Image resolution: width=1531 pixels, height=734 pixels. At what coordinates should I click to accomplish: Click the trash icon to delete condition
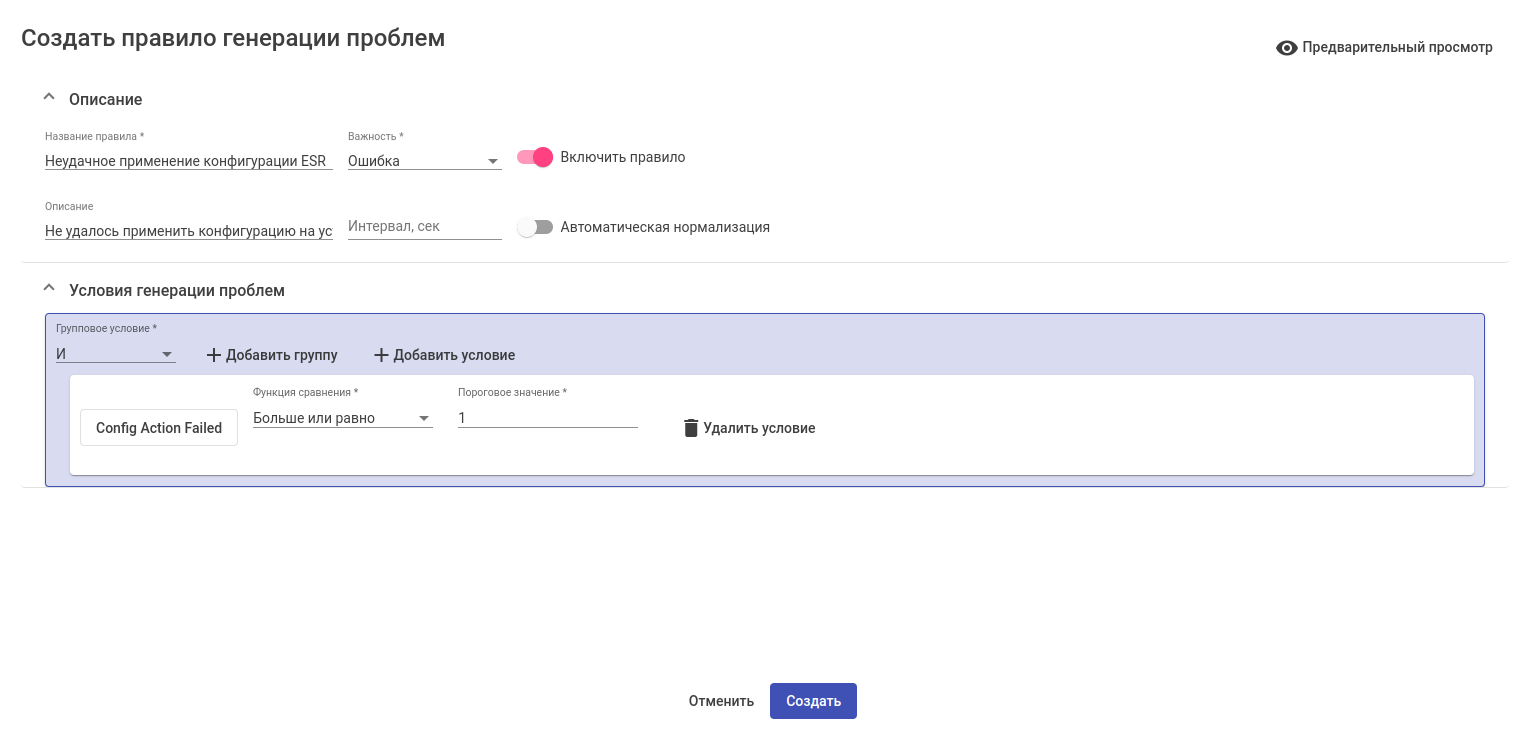coord(690,428)
